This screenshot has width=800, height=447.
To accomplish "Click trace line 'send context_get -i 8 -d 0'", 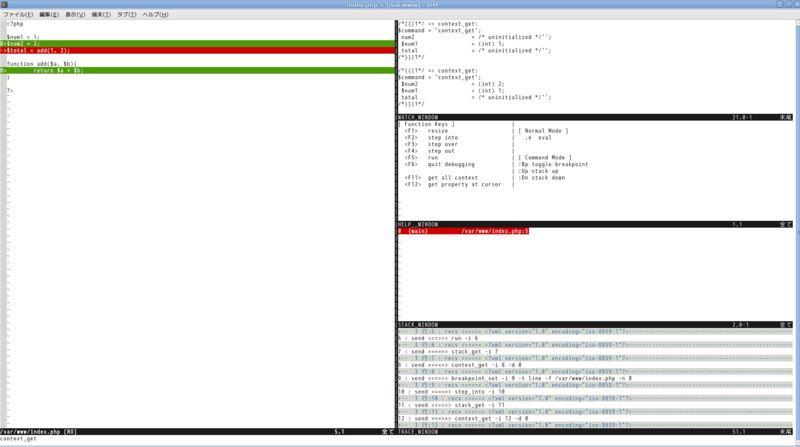I will (x=460, y=365).
